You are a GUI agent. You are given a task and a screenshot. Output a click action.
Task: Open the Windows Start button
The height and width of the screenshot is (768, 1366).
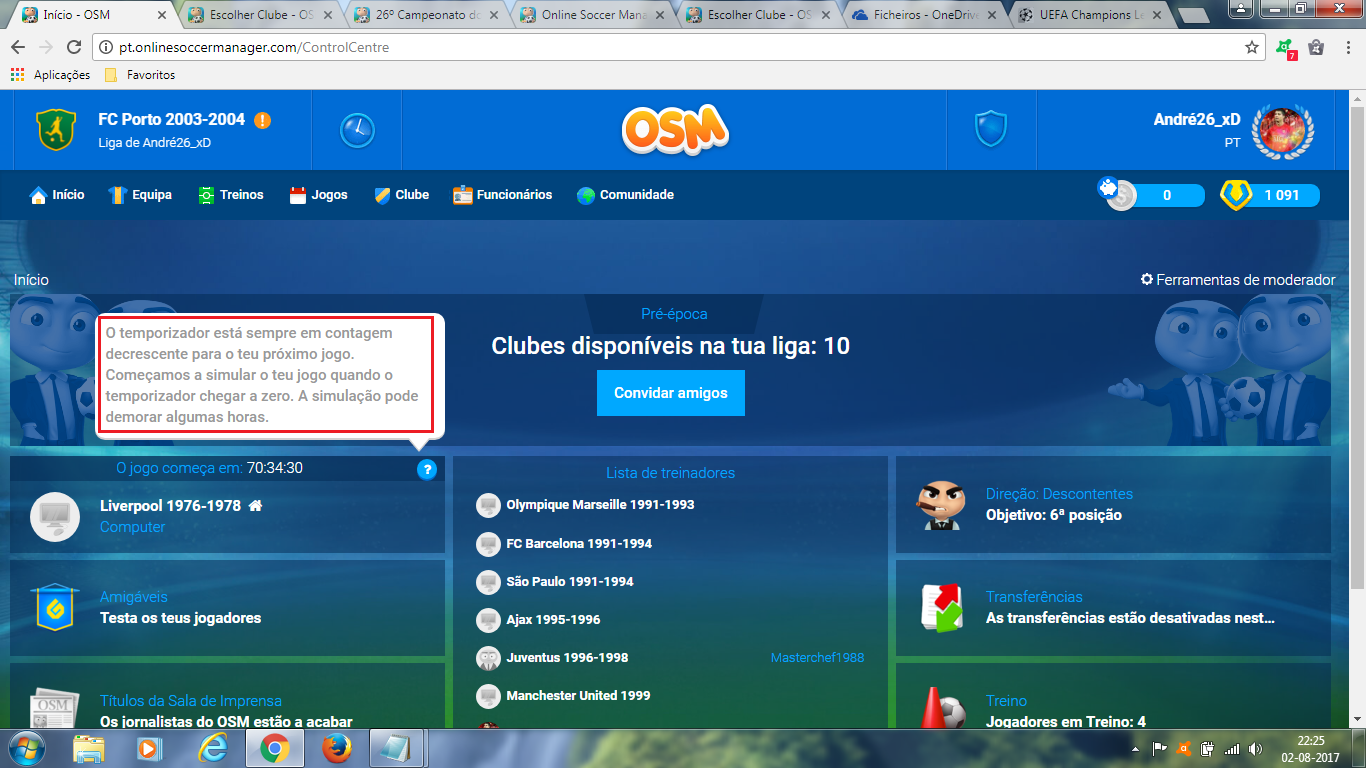click(x=25, y=747)
